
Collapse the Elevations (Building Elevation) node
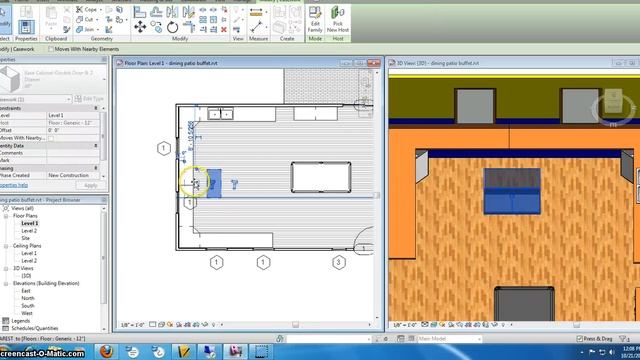click(x=6, y=283)
